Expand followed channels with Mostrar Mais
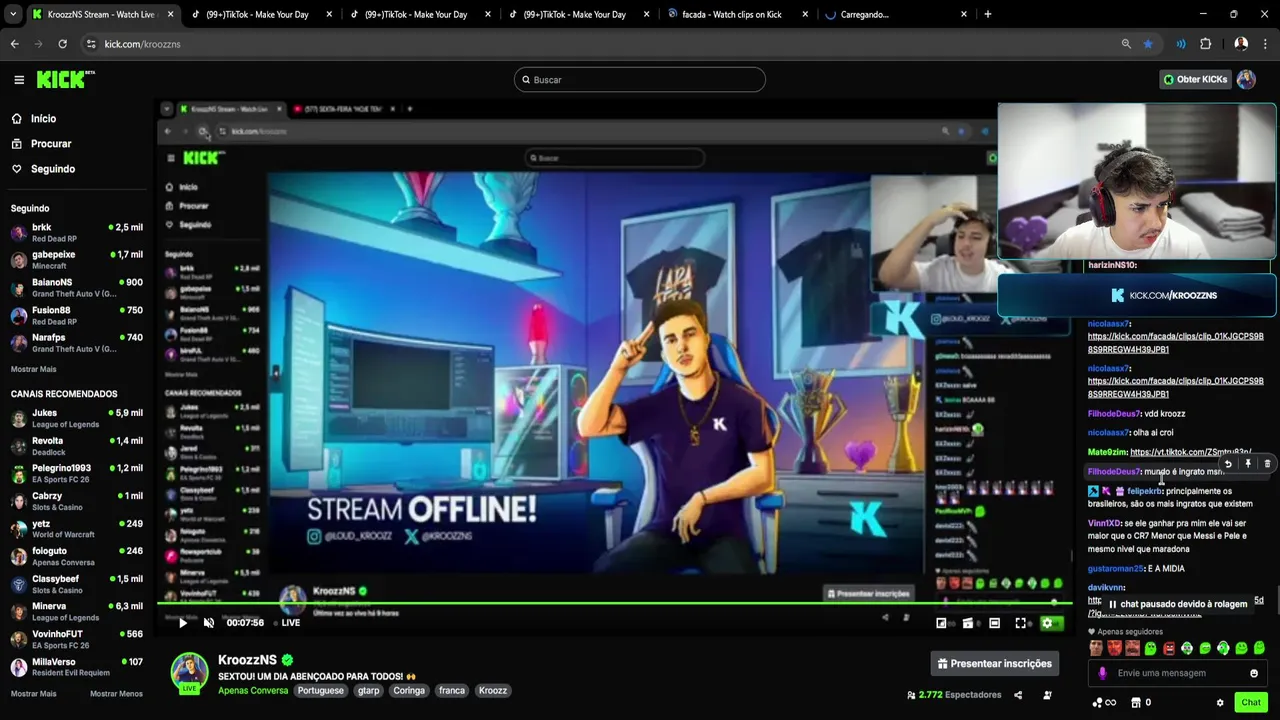 [33, 369]
